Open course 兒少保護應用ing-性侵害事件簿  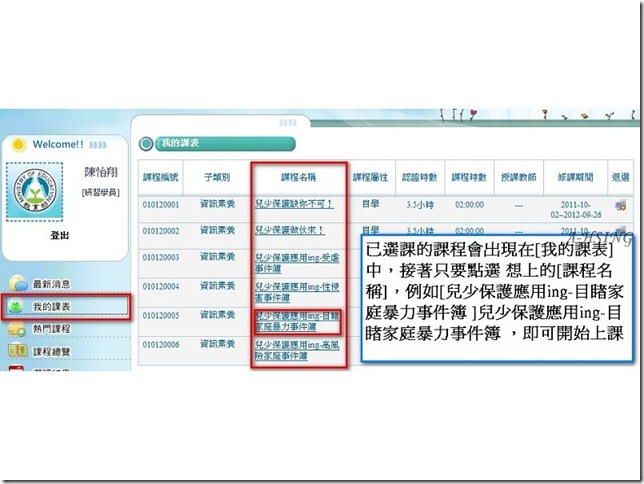click(297, 292)
